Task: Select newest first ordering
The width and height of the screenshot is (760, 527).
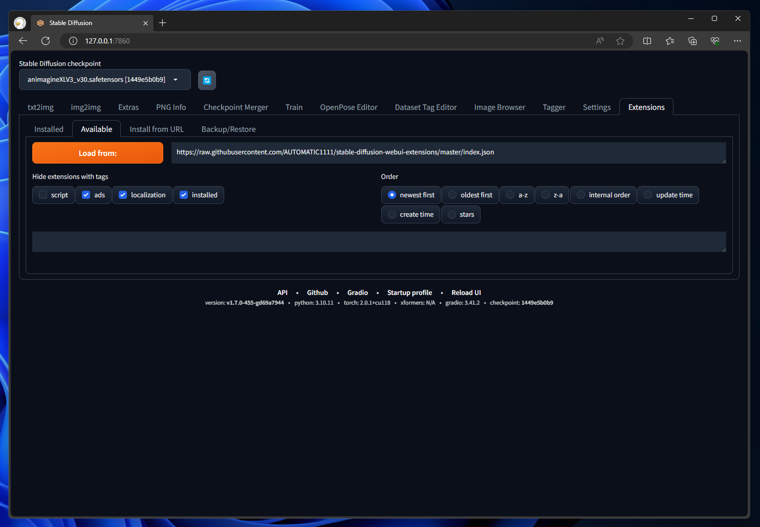Action: point(411,195)
